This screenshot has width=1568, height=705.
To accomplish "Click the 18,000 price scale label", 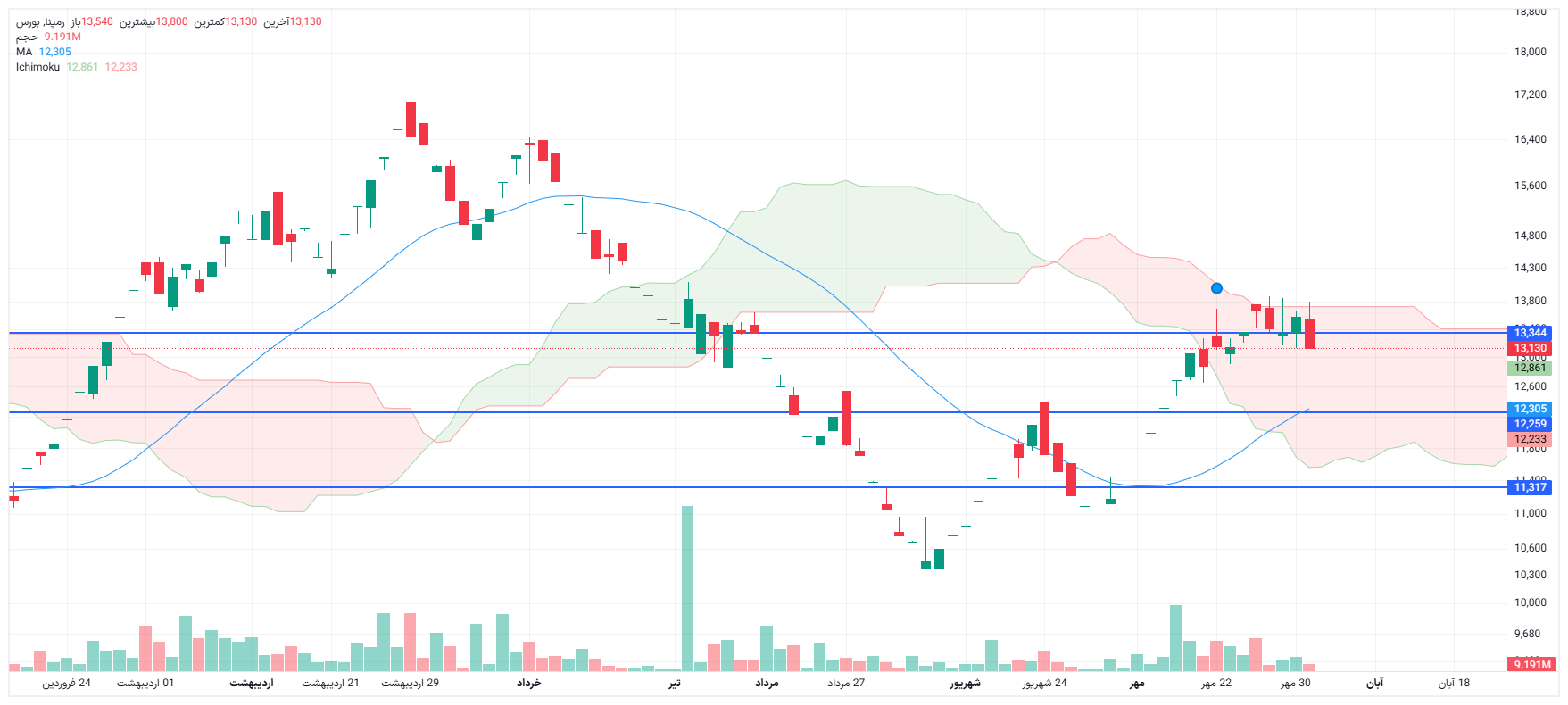I will coord(1530,52).
